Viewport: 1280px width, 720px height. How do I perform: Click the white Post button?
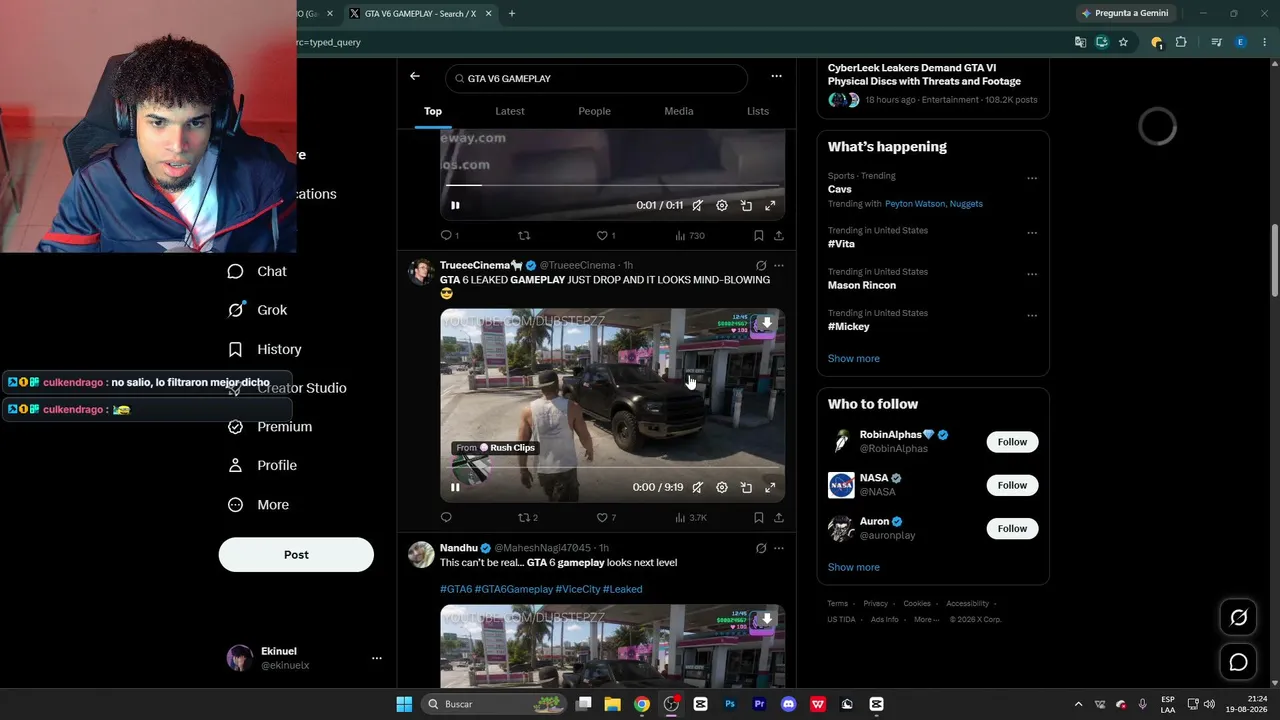click(x=296, y=555)
